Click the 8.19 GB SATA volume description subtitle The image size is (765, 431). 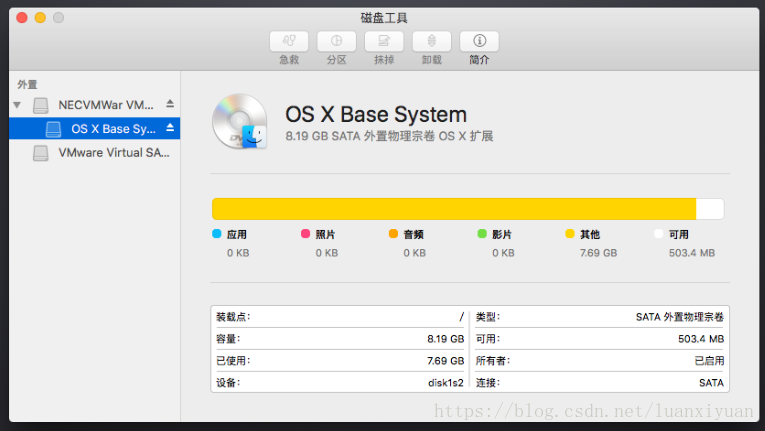(x=389, y=136)
